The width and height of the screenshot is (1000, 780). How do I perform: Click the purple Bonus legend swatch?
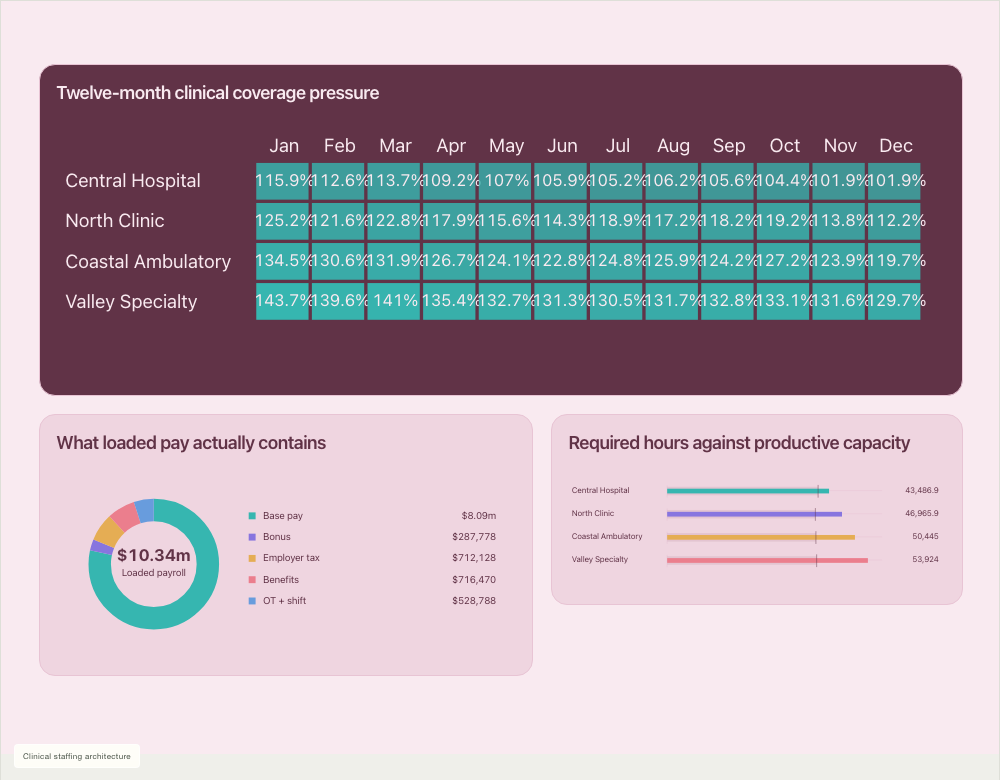[252, 537]
